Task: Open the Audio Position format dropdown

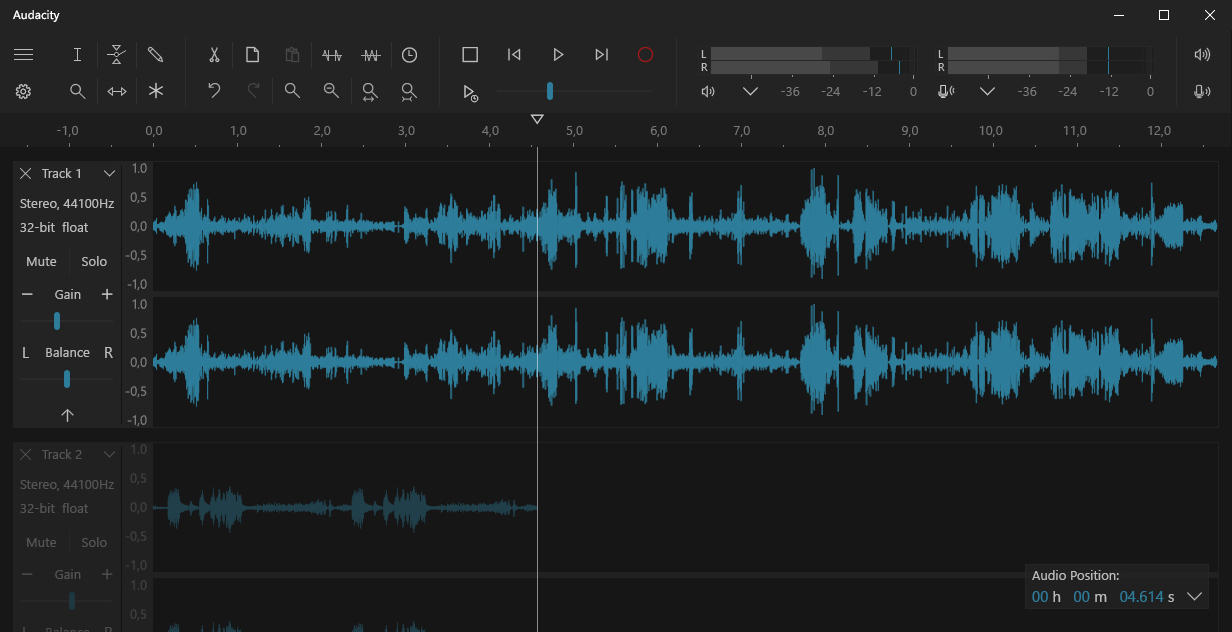Action: [1194, 596]
